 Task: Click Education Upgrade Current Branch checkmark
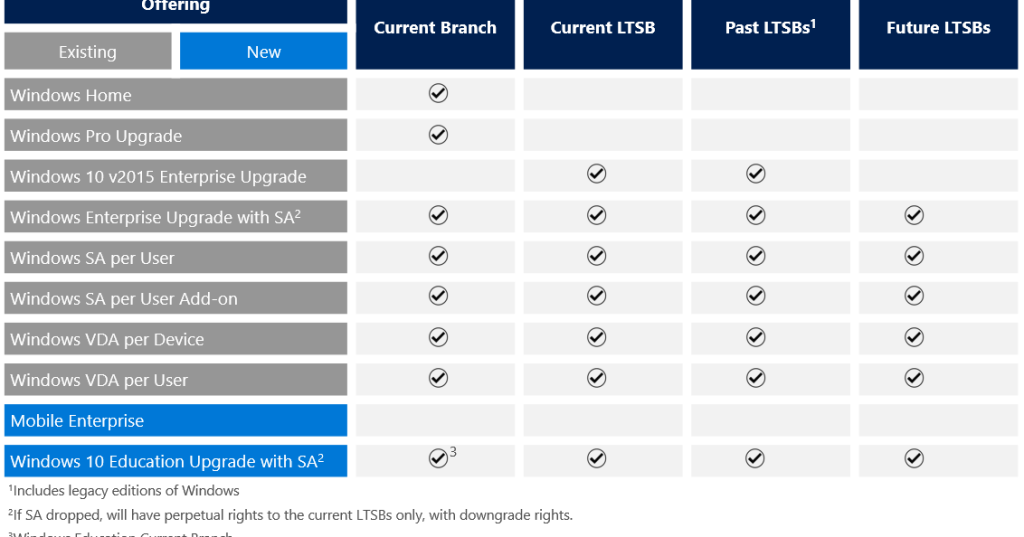[438, 458]
